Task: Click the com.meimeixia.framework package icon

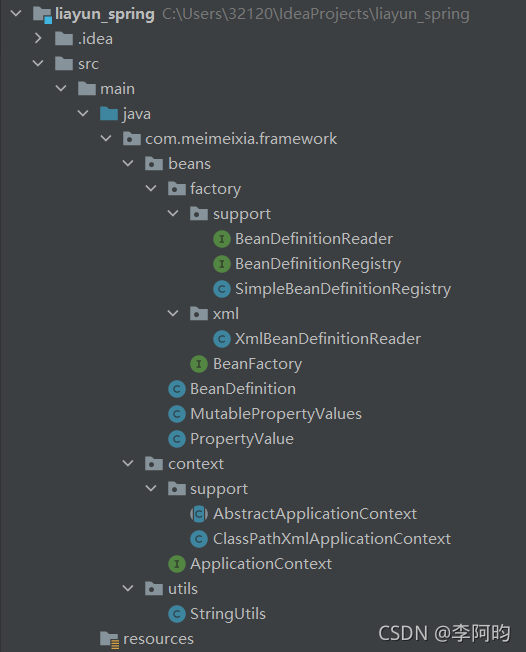Action: pyautogui.click(x=132, y=138)
